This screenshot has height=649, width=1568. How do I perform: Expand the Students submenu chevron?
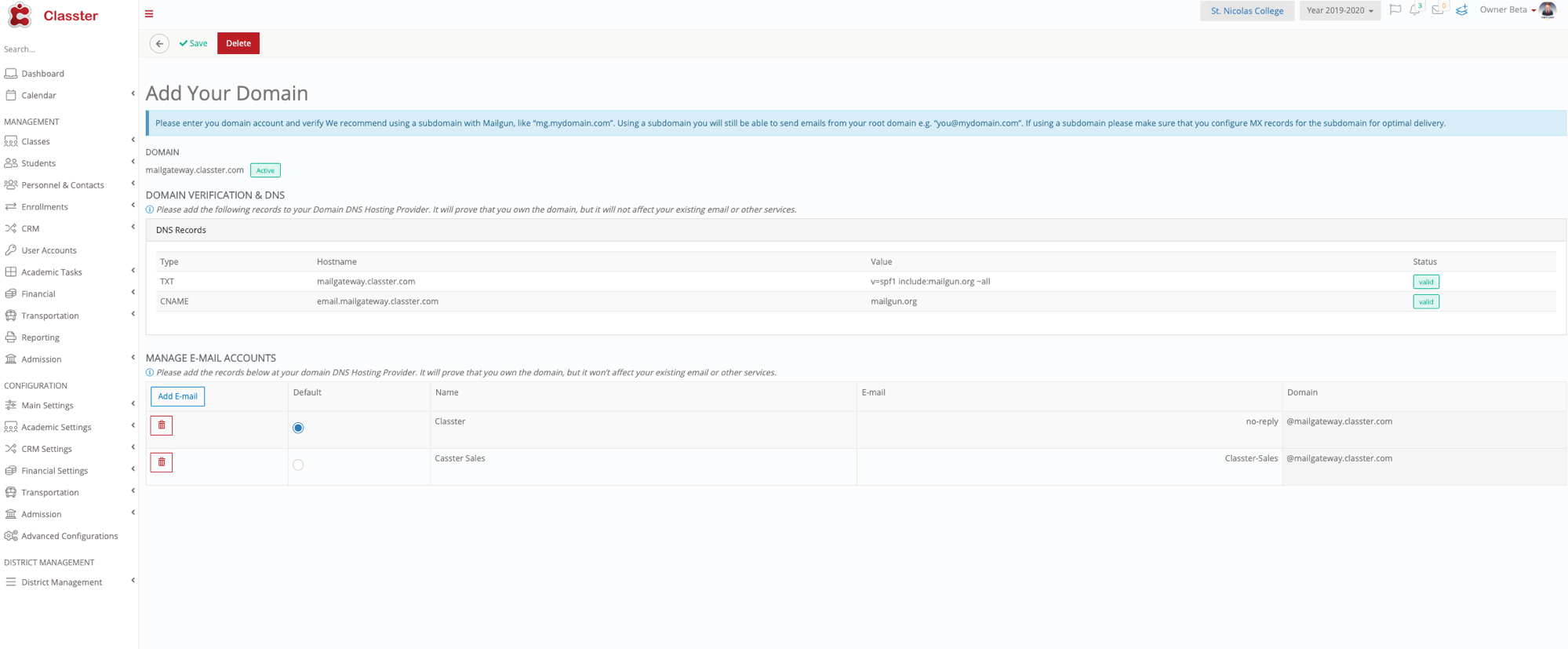133,162
